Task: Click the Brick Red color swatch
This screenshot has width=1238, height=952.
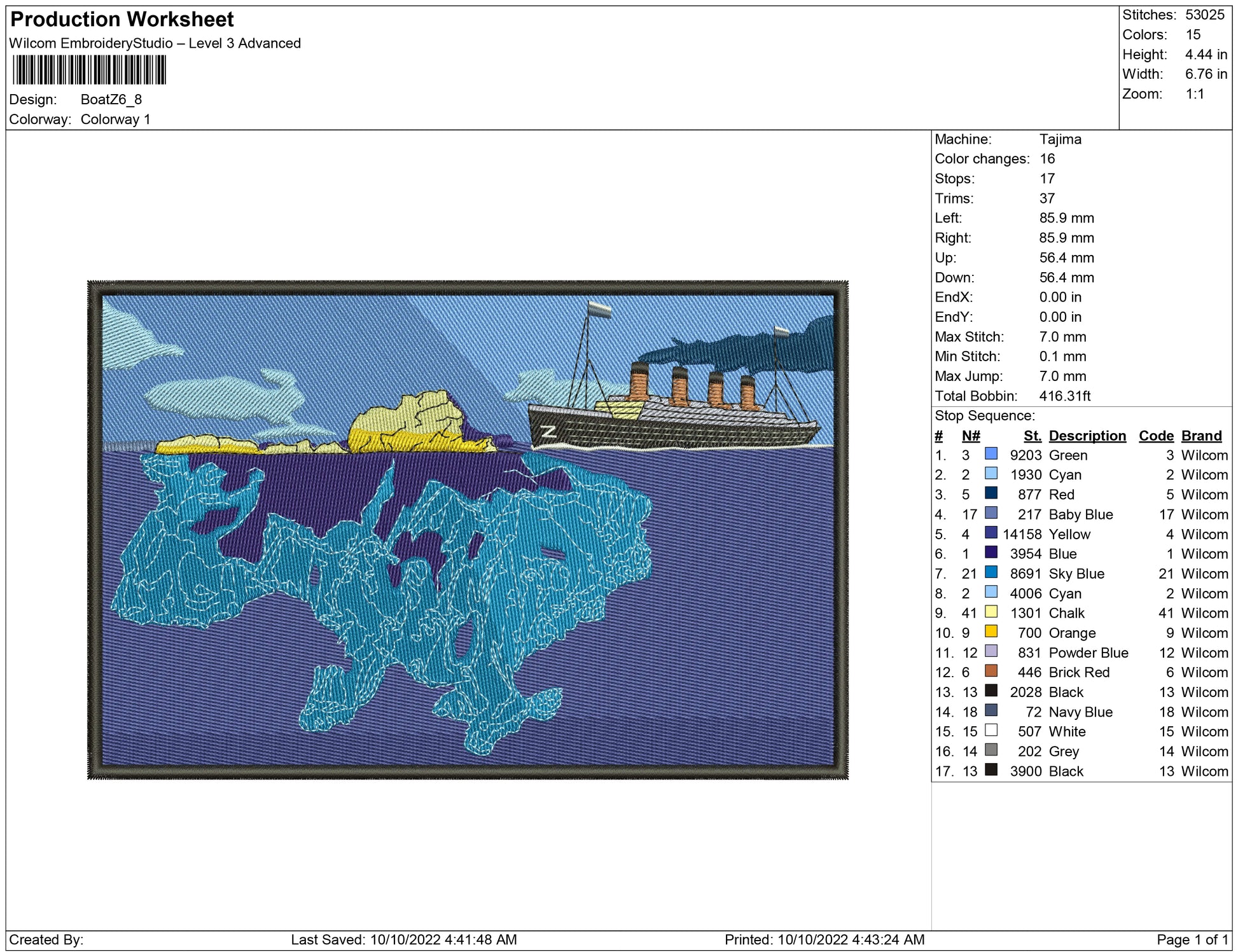Action: (991, 670)
